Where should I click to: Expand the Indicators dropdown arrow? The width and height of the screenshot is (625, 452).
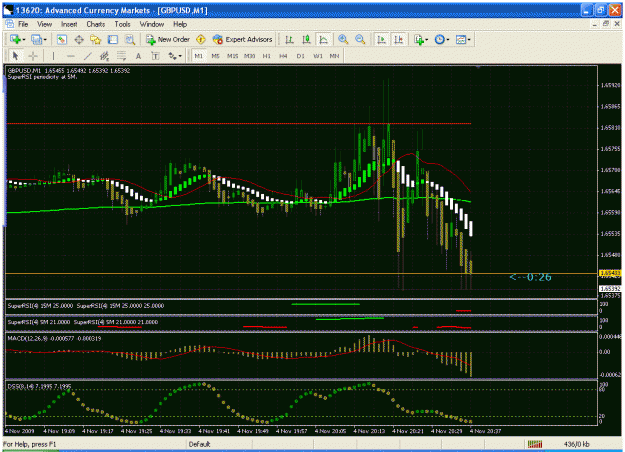coord(426,40)
